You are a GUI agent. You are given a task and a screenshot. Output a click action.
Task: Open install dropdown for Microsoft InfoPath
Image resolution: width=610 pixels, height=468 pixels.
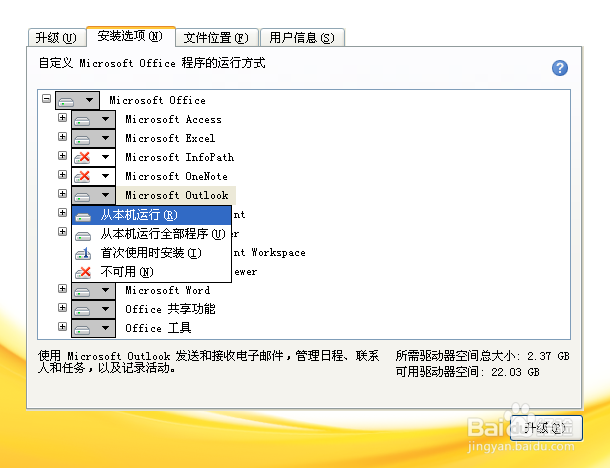click(x=93, y=158)
